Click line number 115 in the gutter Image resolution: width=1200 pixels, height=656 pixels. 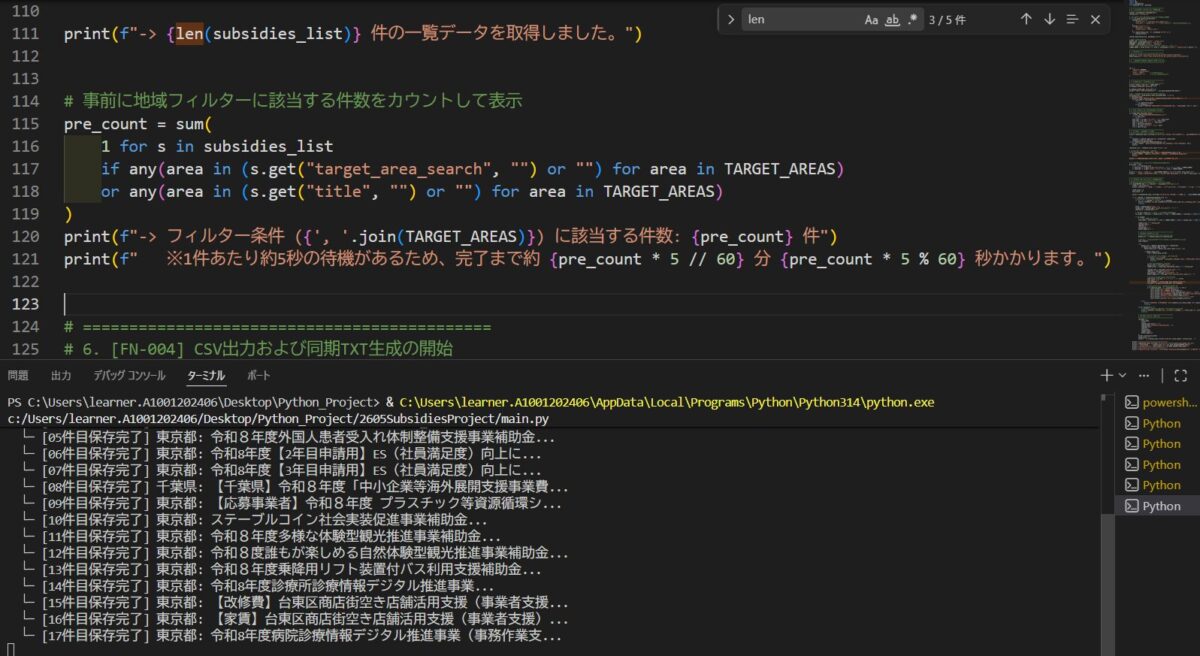click(24, 124)
